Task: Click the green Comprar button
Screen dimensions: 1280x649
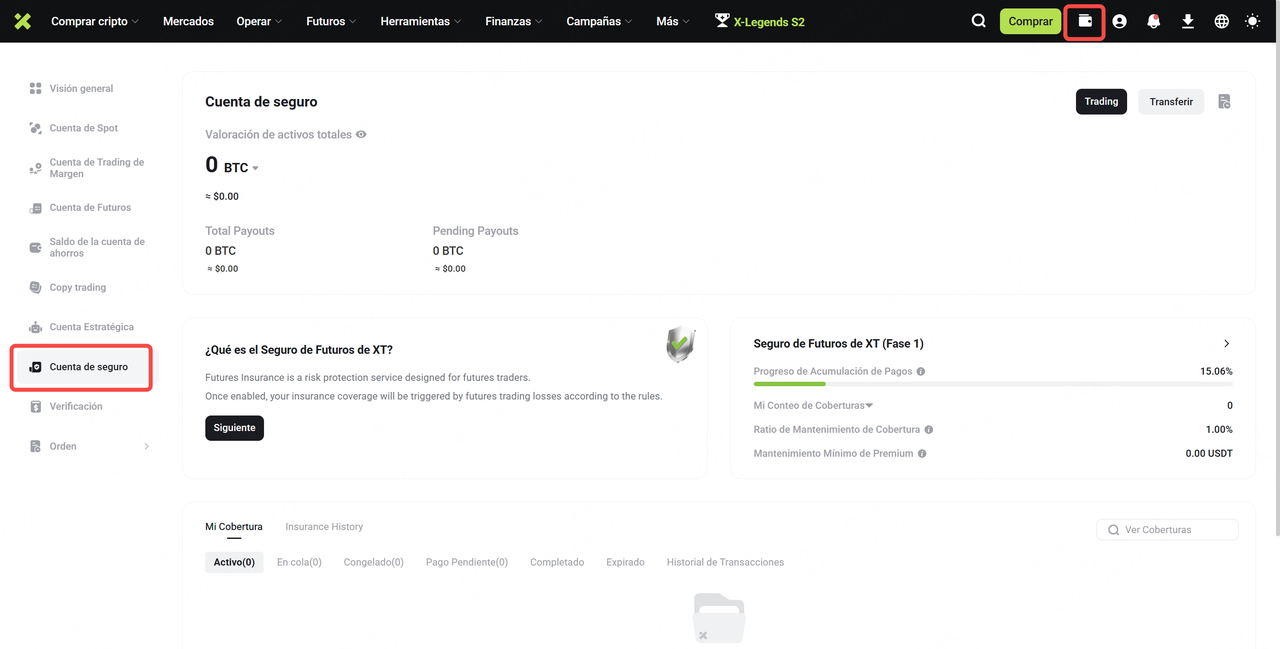Action: click(x=1030, y=21)
